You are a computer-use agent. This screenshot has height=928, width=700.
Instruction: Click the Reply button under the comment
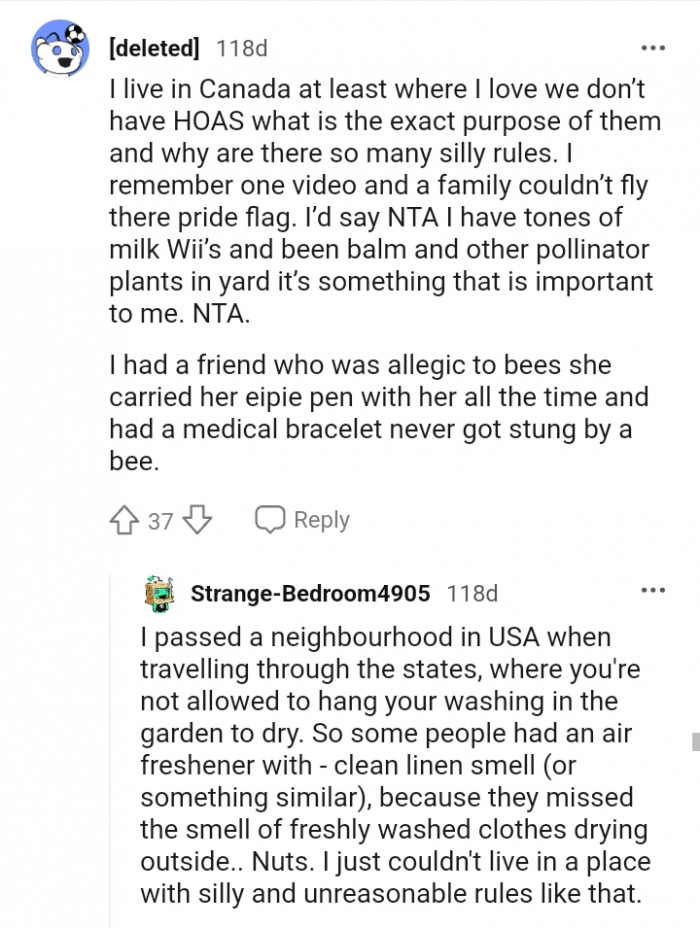pyautogui.click(x=320, y=519)
